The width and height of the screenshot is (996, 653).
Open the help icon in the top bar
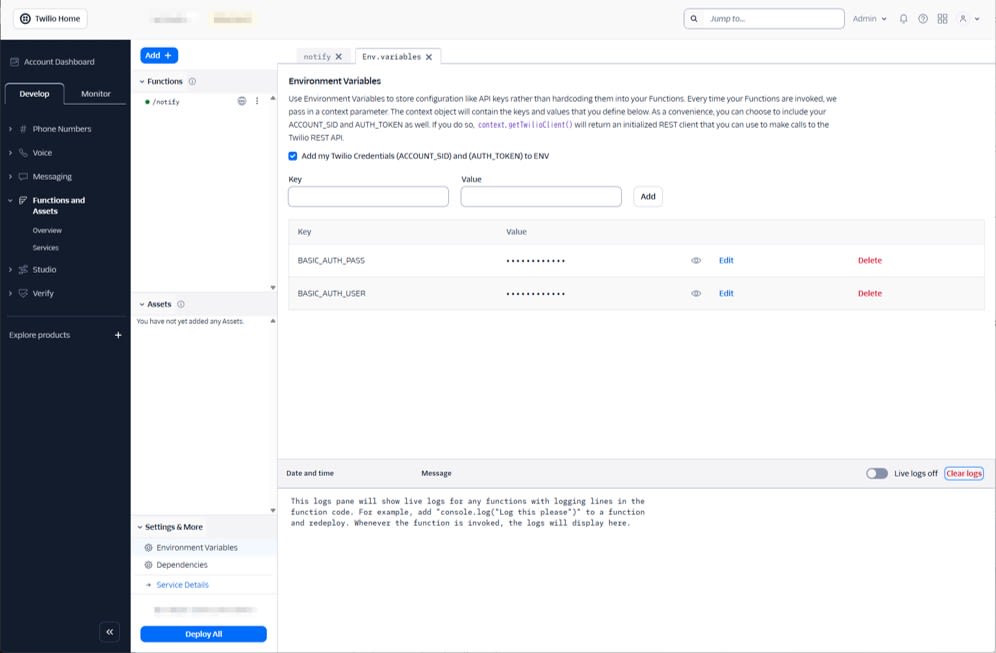click(922, 18)
